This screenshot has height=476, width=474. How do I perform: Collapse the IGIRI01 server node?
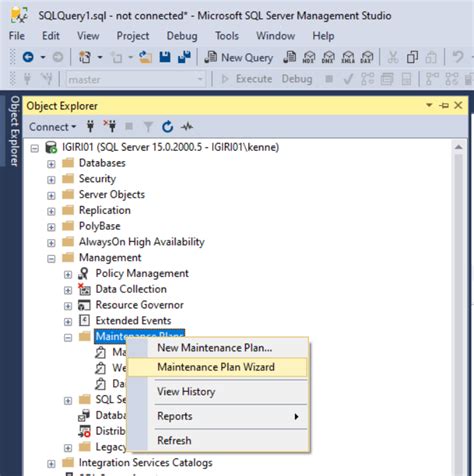pyautogui.click(x=34, y=148)
